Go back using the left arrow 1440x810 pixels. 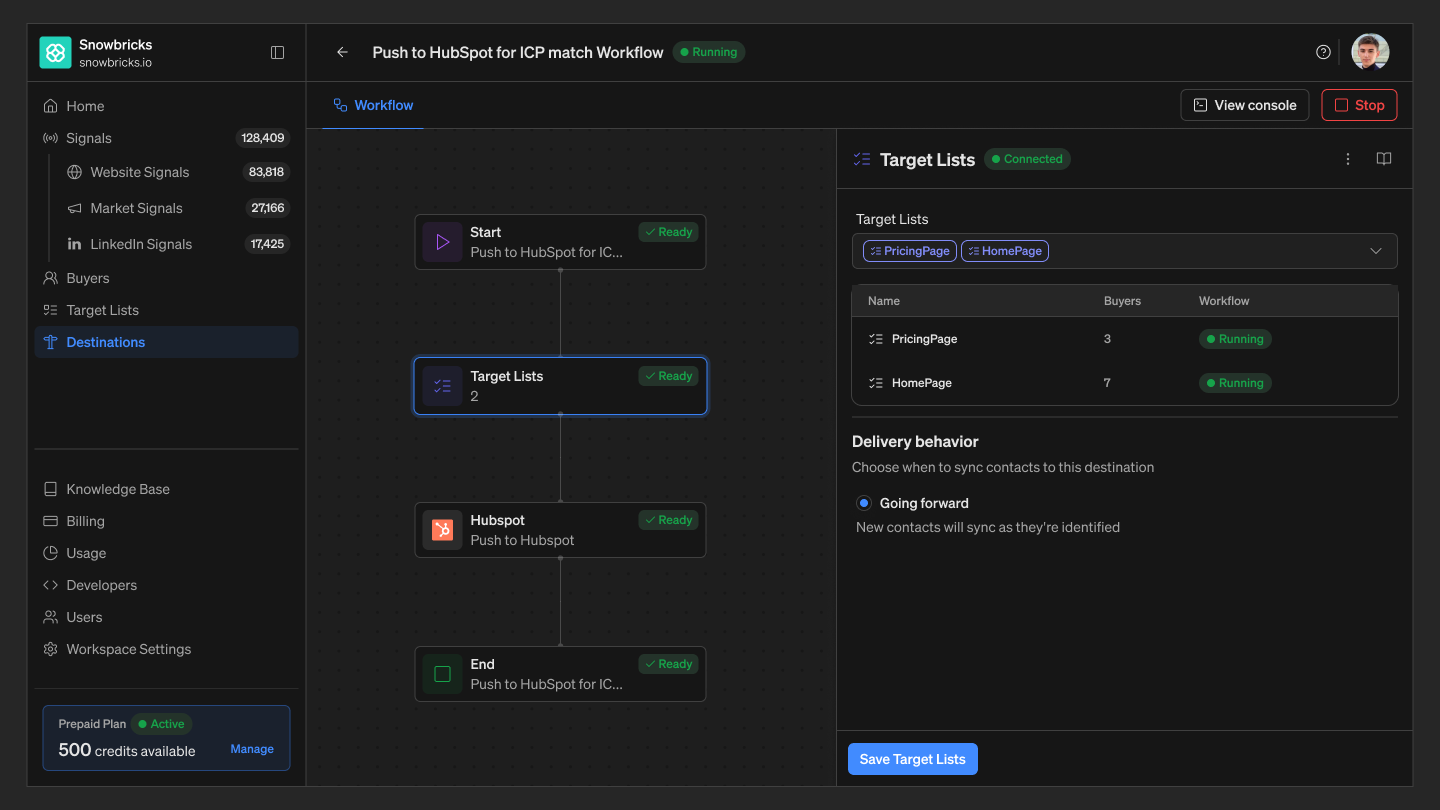pos(342,52)
